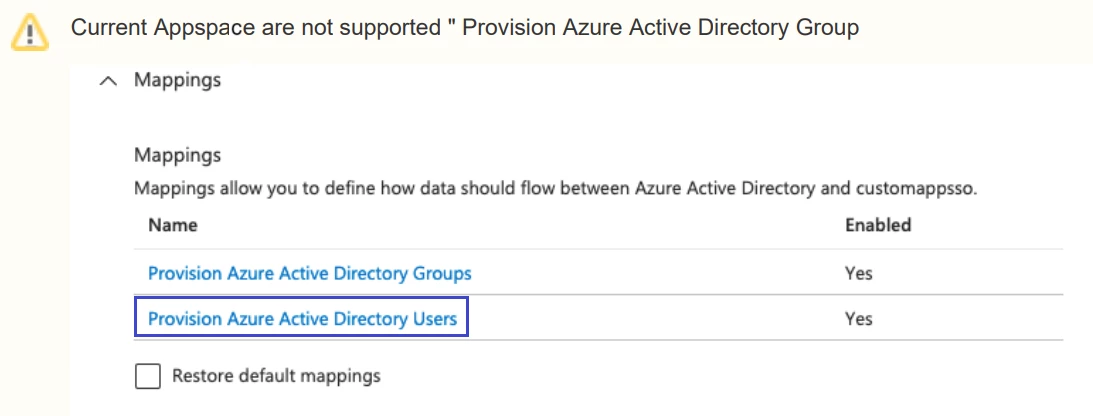Click the Restore default mappings label text

tap(276, 377)
